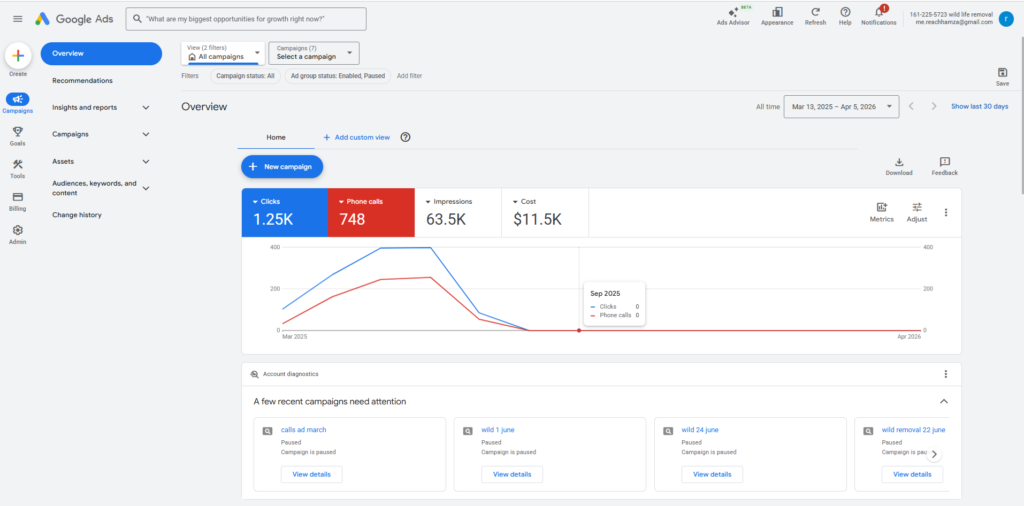Select the Overview sidebar item
This screenshot has width=1024, height=506.
[x=101, y=54]
